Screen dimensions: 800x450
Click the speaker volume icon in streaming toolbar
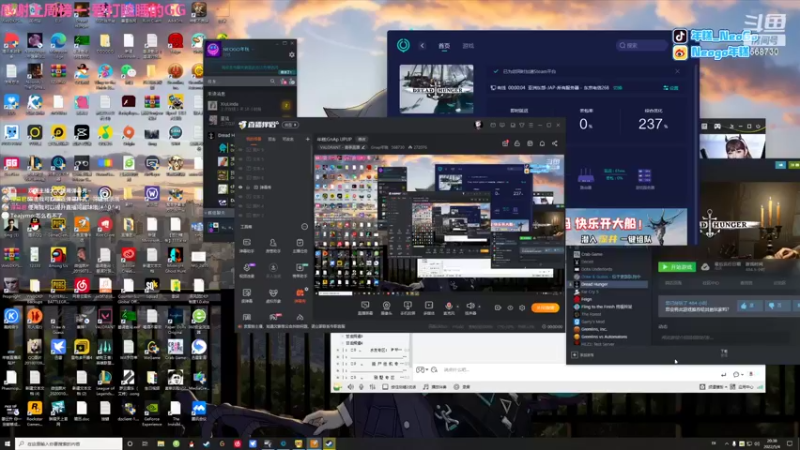470,306
